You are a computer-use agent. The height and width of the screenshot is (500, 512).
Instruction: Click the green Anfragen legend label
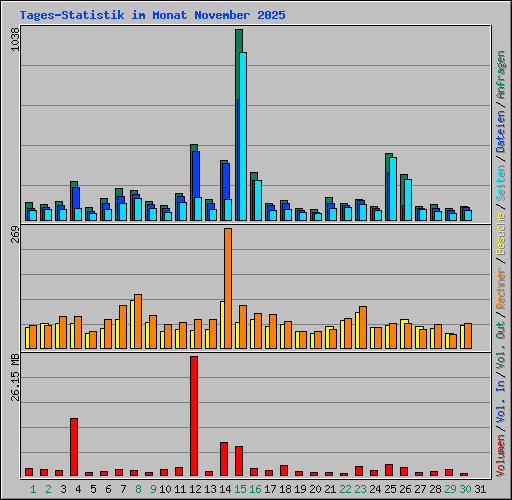click(x=500, y=74)
